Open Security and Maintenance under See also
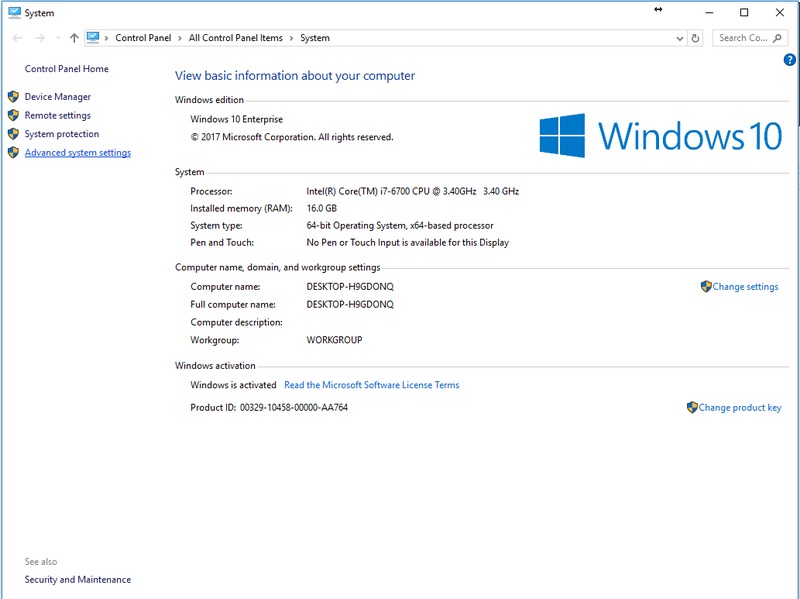Image resolution: width=800 pixels, height=599 pixels. point(77,580)
